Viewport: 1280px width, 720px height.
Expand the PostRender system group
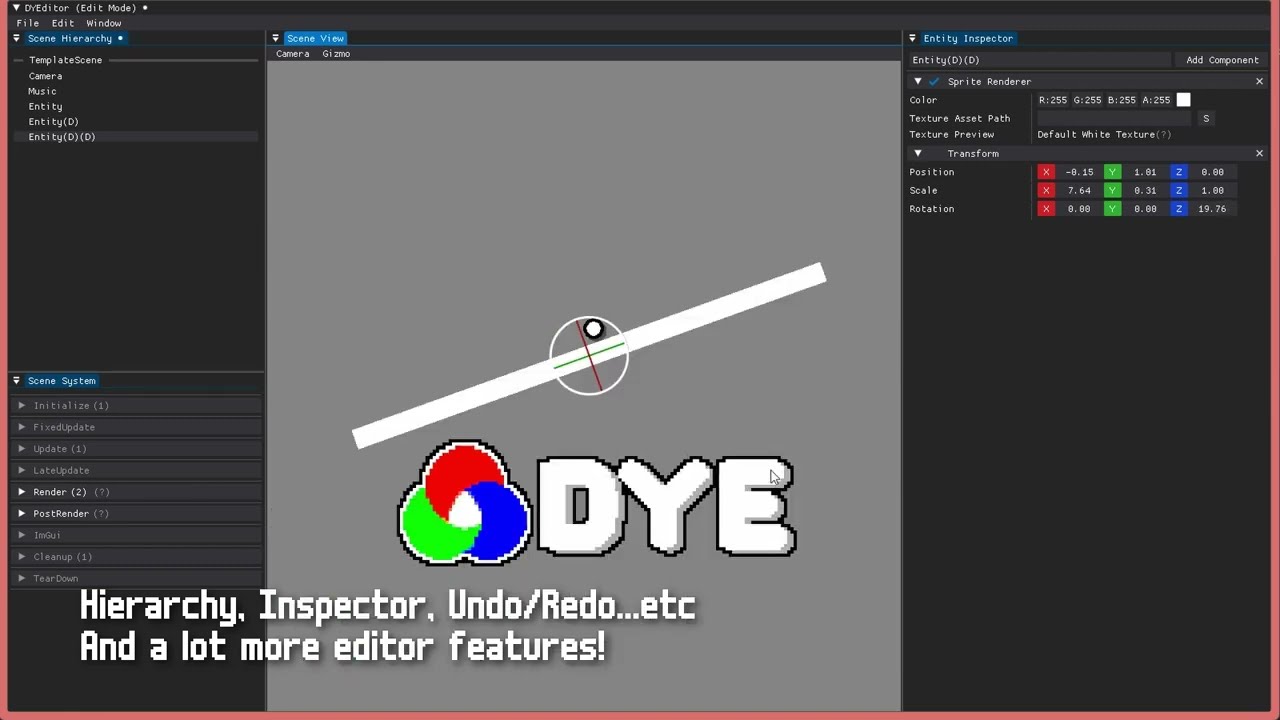point(22,513)
